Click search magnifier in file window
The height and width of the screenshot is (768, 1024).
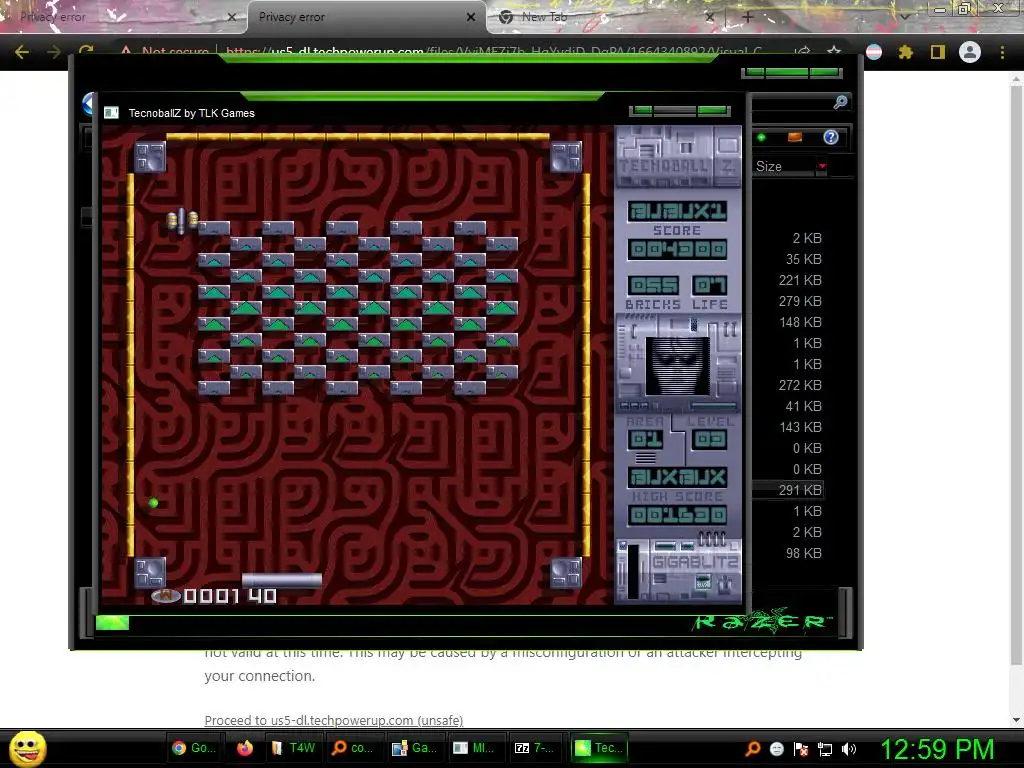840,102
